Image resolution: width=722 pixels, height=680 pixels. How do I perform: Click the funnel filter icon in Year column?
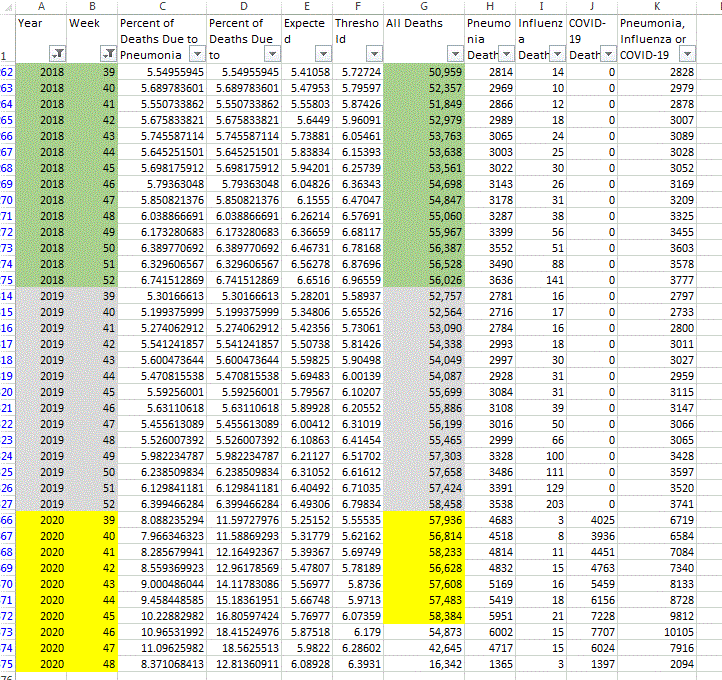[x=56, y=54]
